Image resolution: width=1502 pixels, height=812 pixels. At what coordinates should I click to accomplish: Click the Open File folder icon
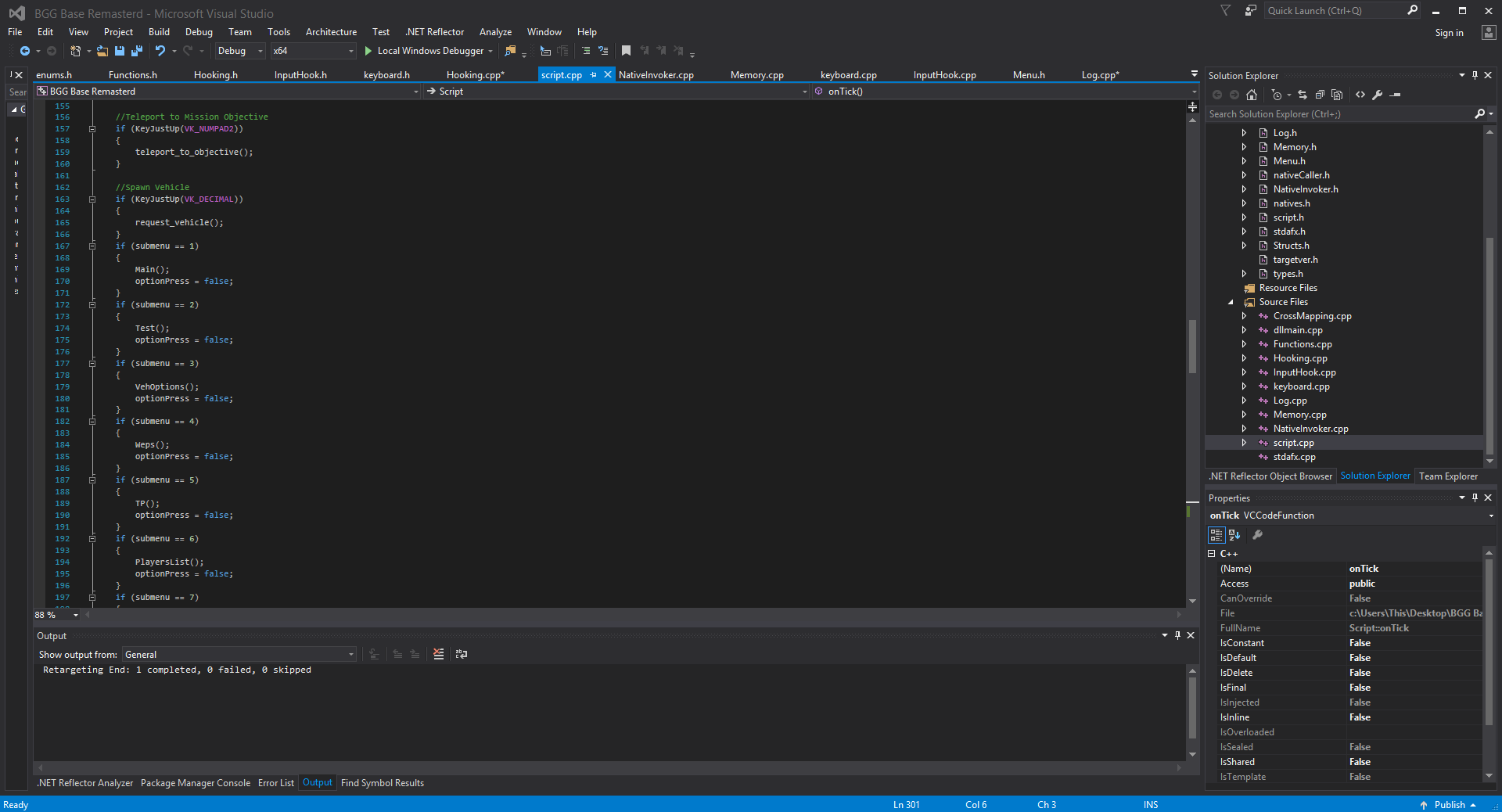(x=102, y=51)
